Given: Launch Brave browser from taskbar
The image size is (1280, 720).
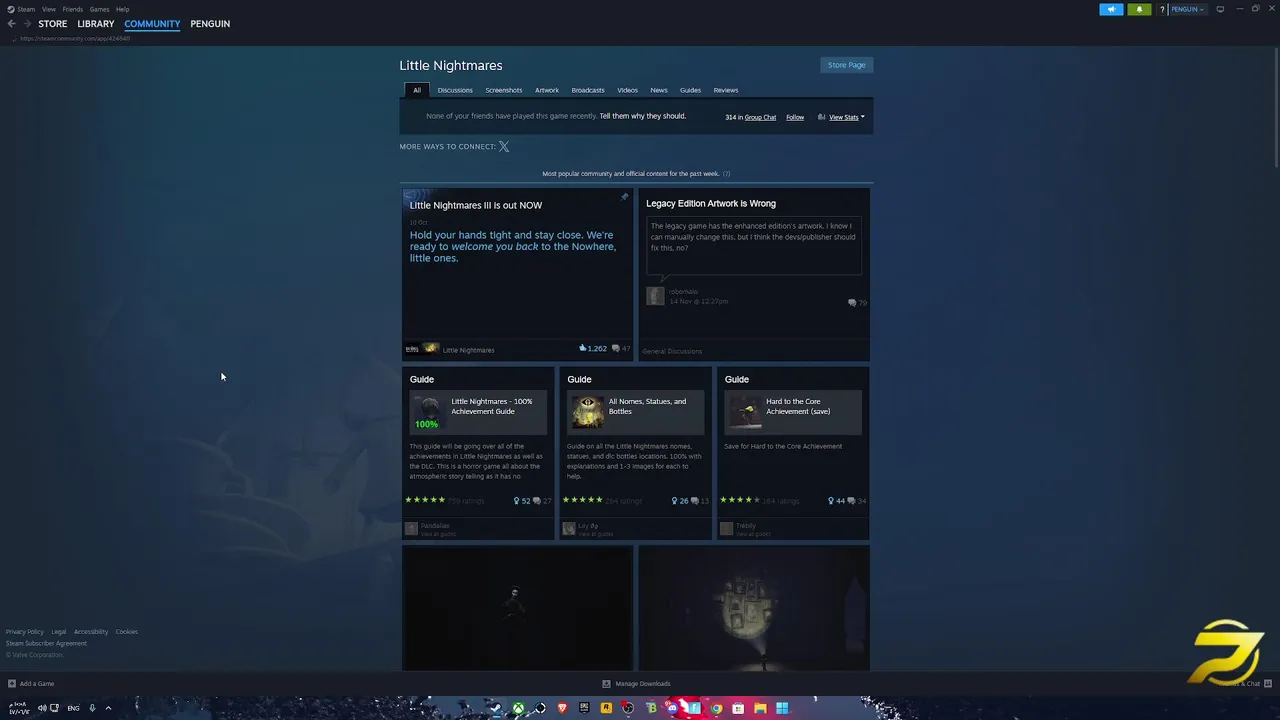Looking at the screenshot, I should (x=562, y=708).
